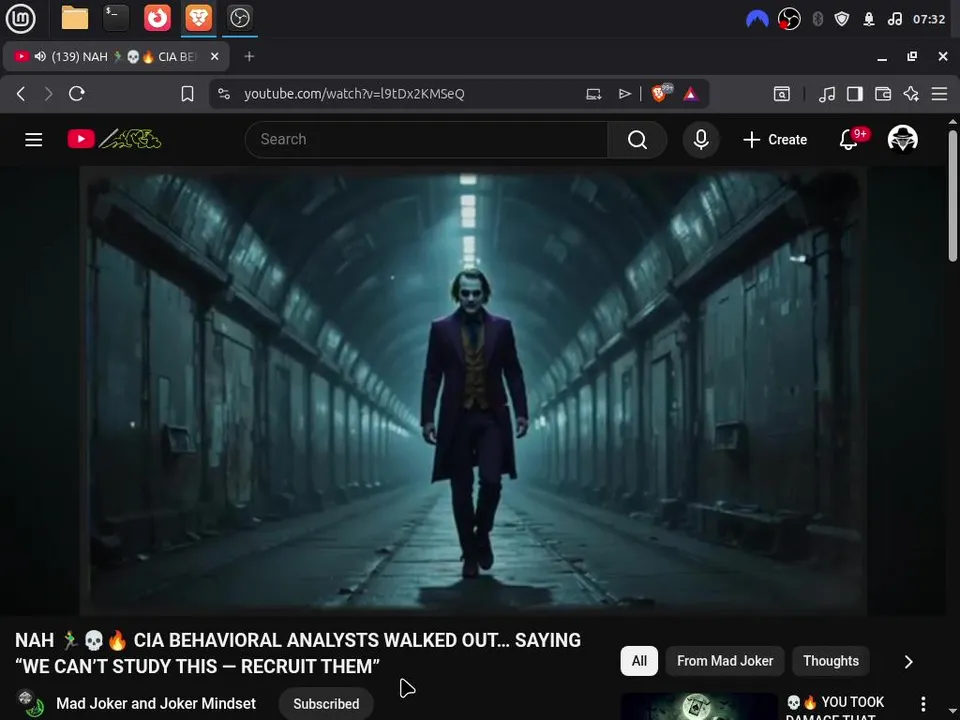960x720 pixels.
Task: Open a new browser tab
Action: coord(249,57)
